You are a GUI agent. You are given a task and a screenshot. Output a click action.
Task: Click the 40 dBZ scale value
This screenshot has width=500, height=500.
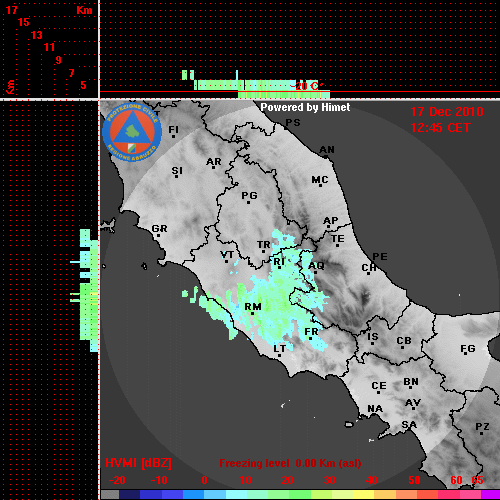pos(372,480)
